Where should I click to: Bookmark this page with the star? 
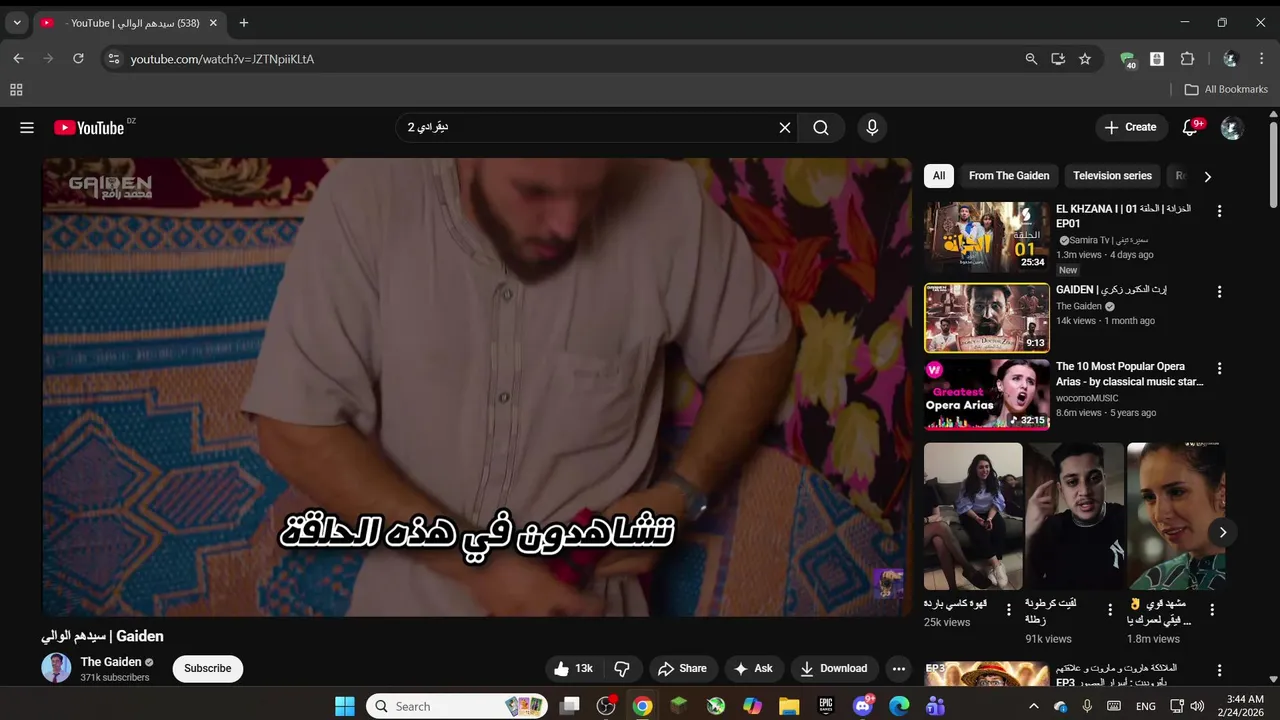coord(1085,59)
